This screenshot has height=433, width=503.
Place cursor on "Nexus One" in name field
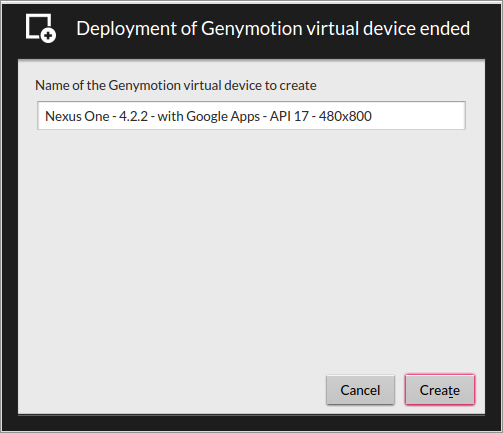click(77, 116)
